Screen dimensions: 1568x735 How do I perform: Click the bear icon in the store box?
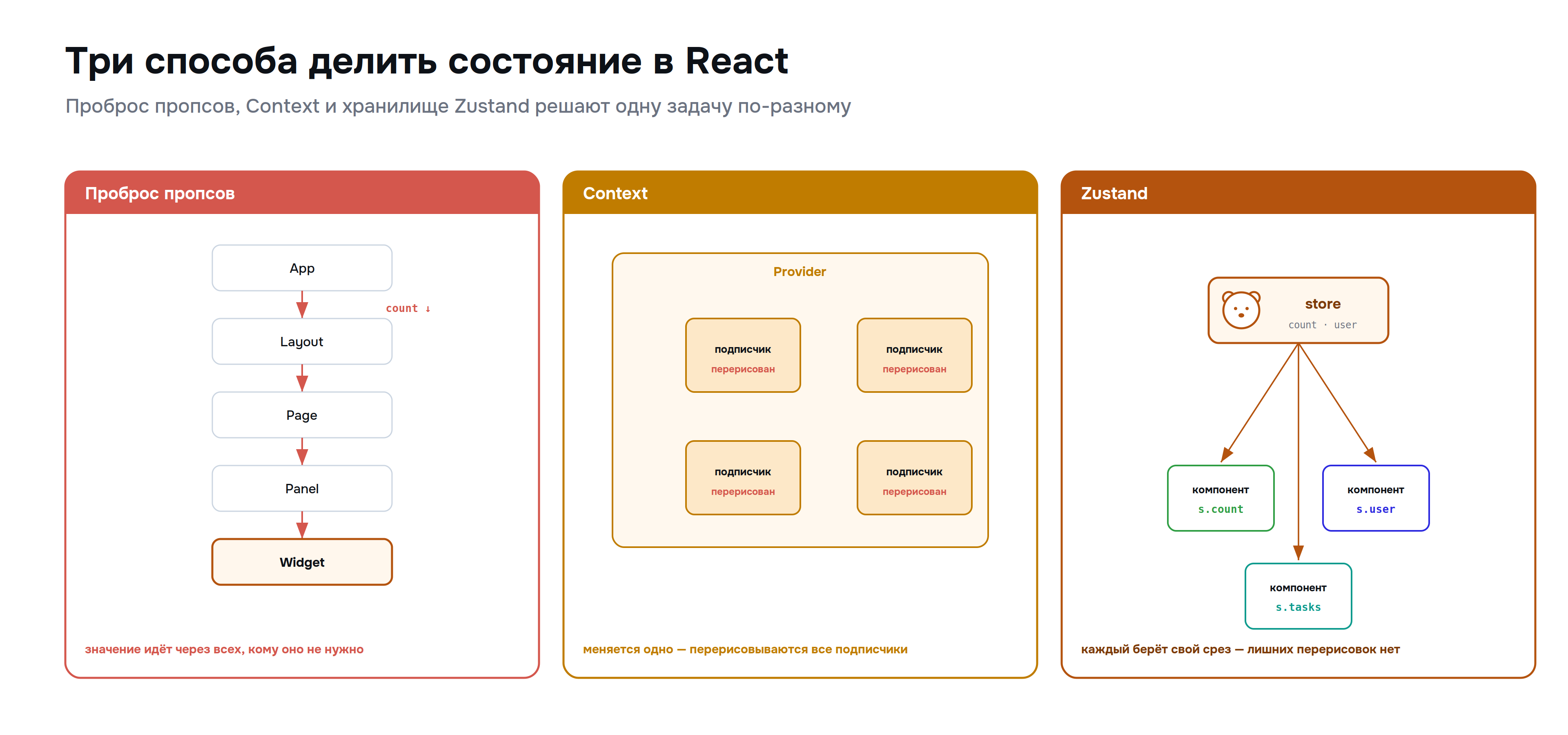point(1241,310)
